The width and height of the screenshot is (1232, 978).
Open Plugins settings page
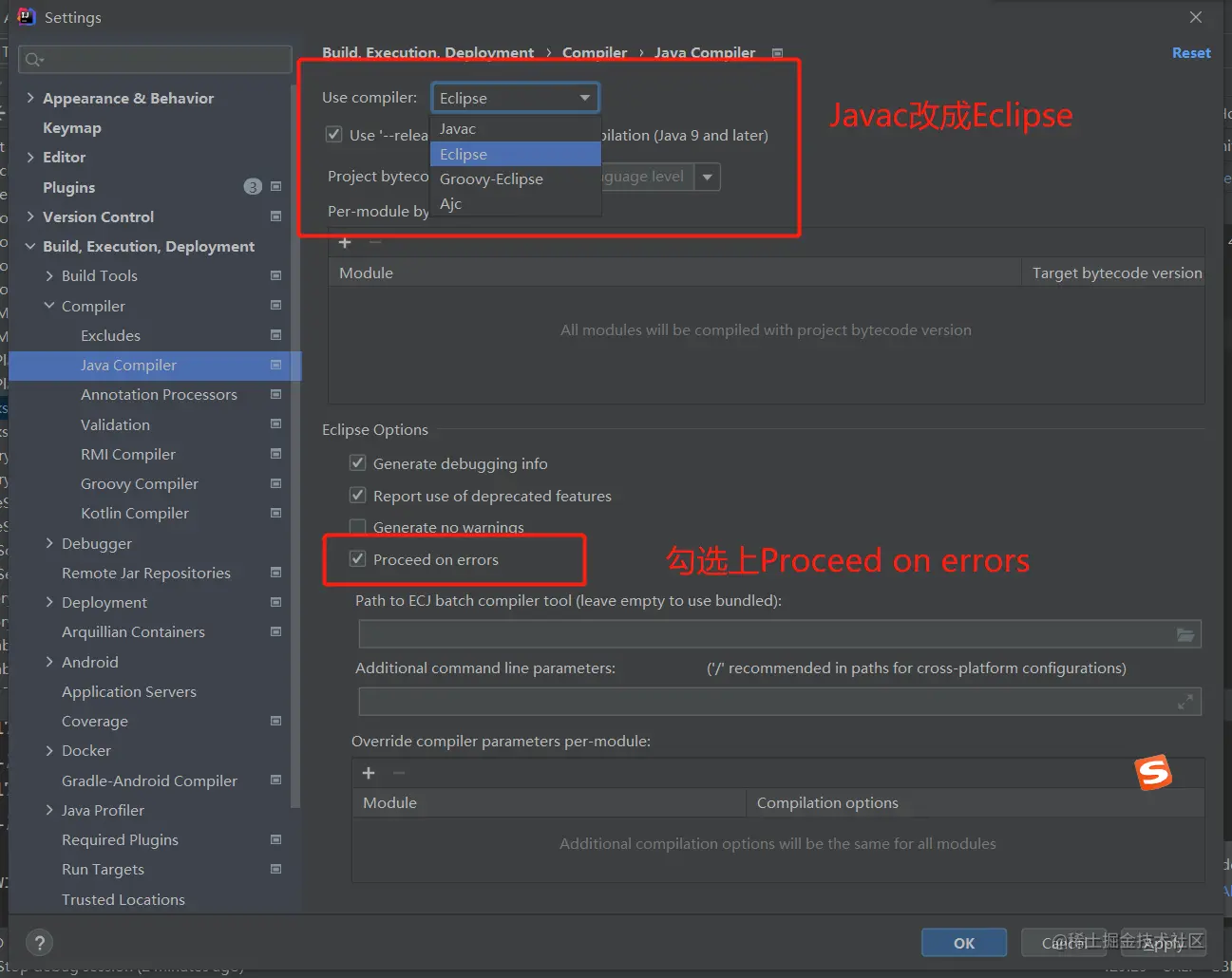69,187
